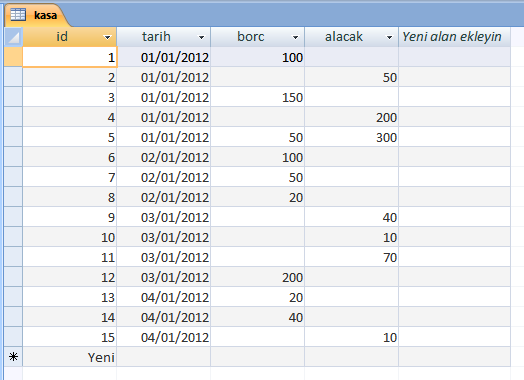Switch to the kasa table tab
This screenshot has width=524, height=380.
[x=37, y=15]
